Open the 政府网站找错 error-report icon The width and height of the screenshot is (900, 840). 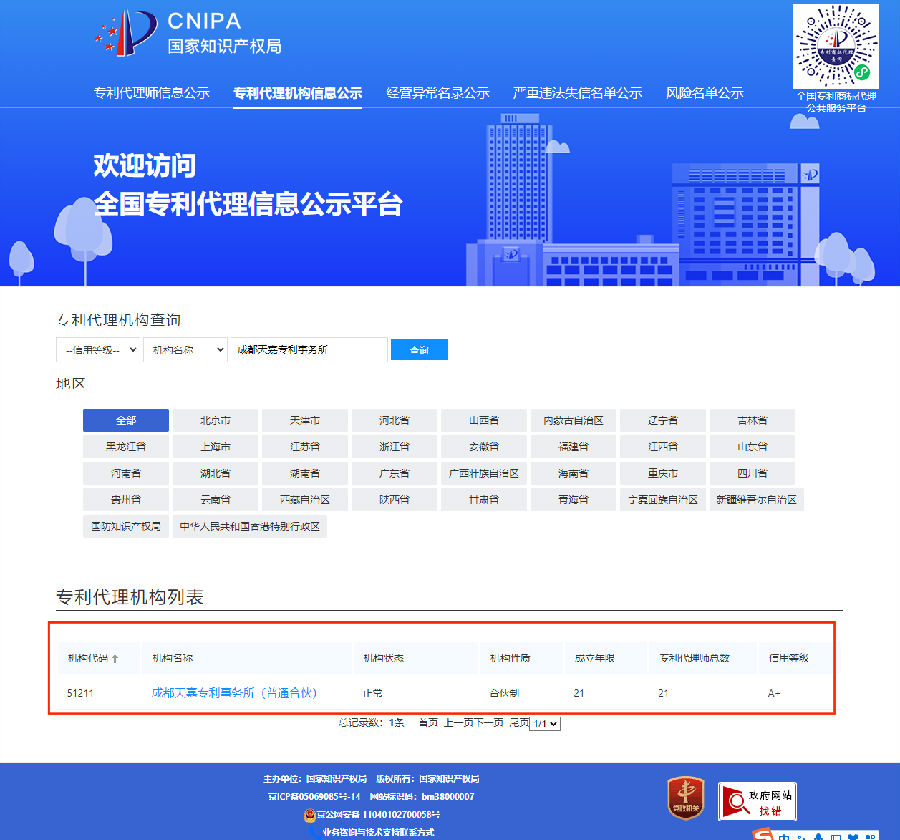757,802
